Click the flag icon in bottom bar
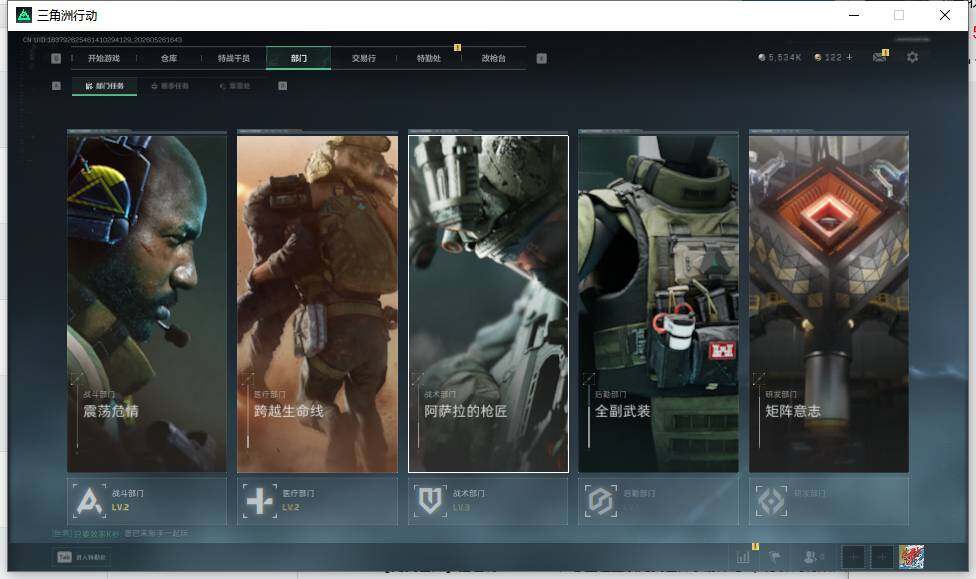The image size is (976, 579). point(775,557)
